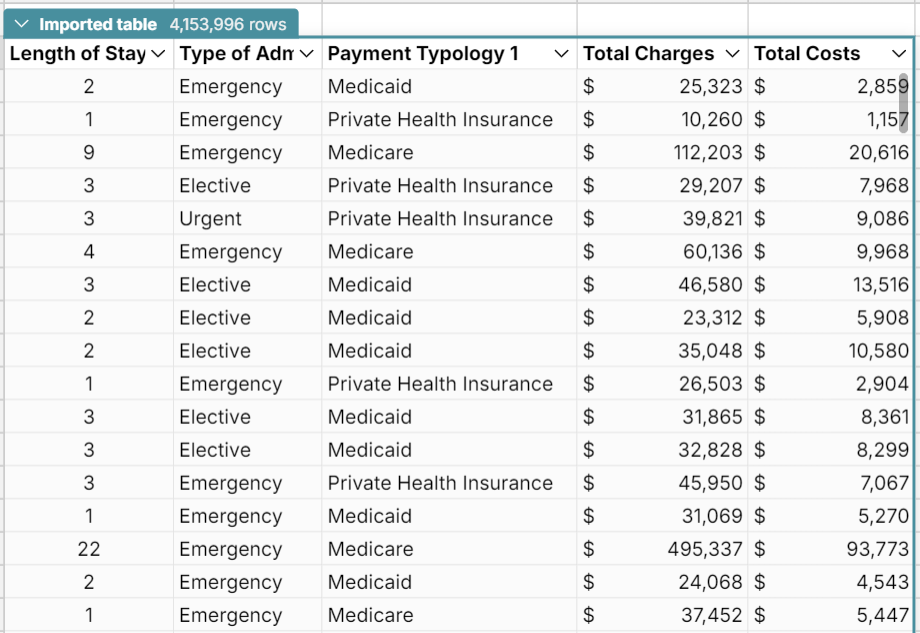Select the Emergency cell in the last visible row

tap(222, 615)
